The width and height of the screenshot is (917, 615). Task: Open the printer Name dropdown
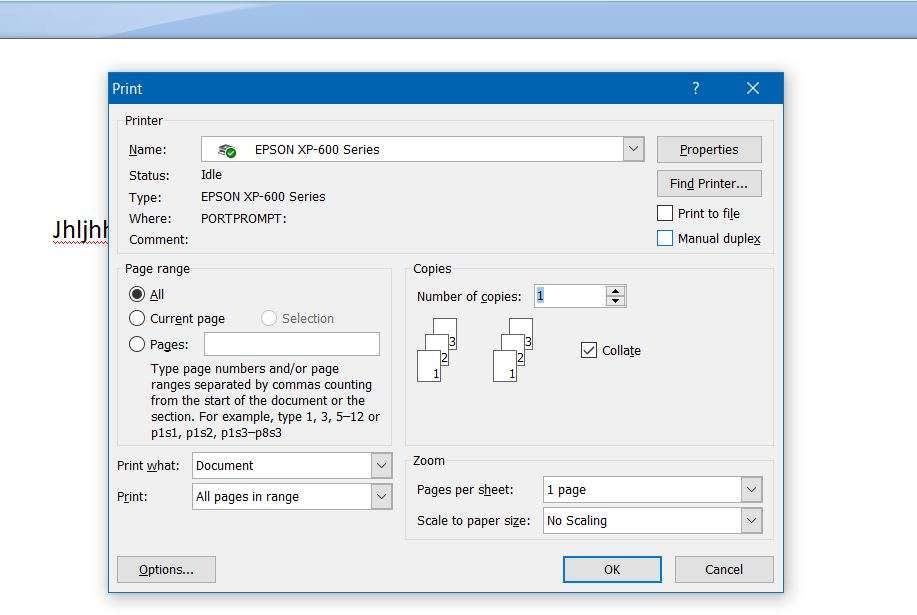click(633, 149)
